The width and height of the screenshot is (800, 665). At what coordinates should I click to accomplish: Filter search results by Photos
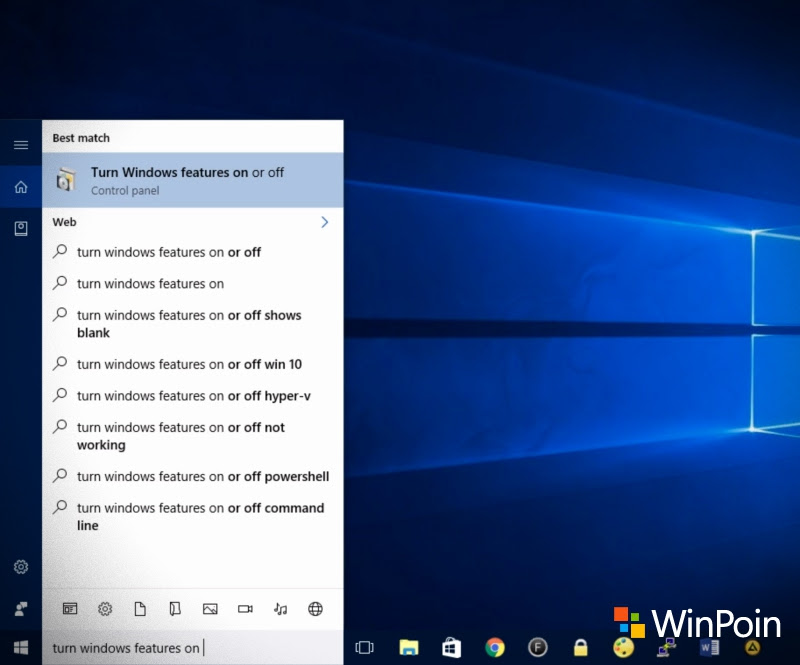click(210, 608)
